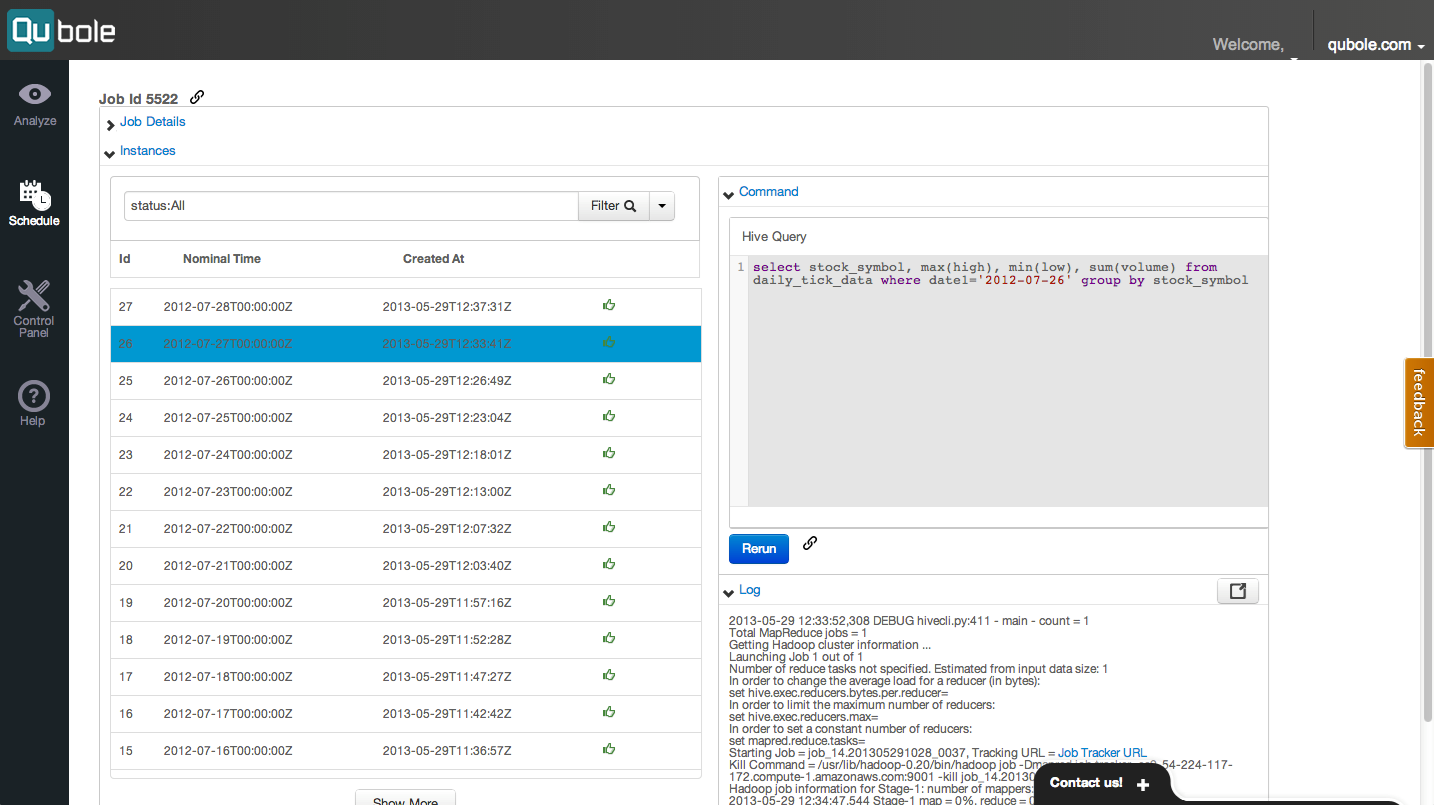Select instance row created 2013-05-29T12:26:49Z
Viewport: 1434px width, 805px height.
click(x=405, y=380)
